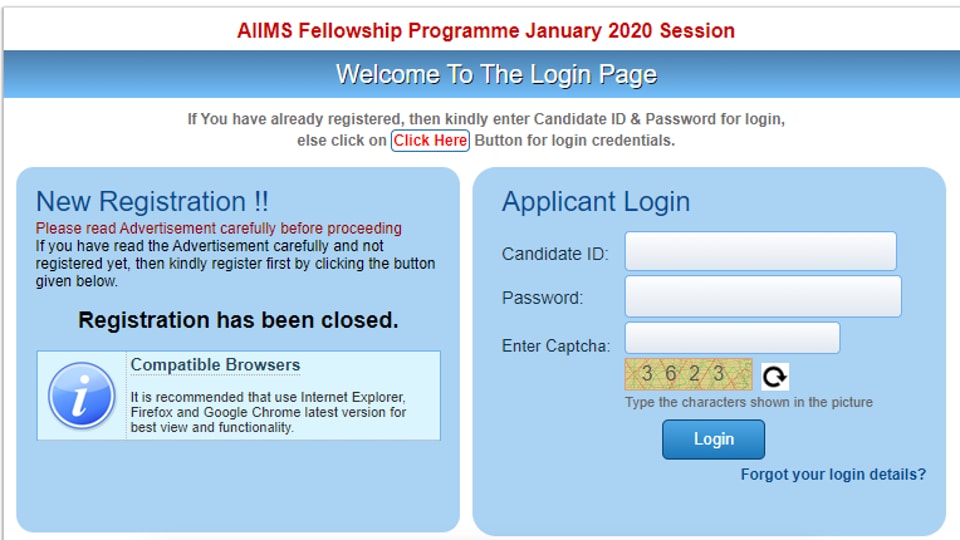Select the Enter Captcha text box
The height and width of the screenshot is (540, 960).
coord(732,338)
